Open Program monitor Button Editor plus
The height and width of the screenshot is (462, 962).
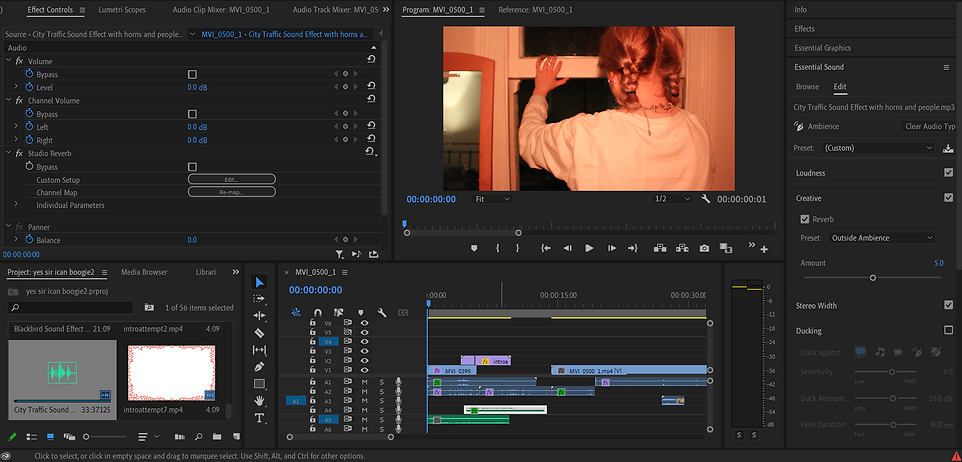pos(764,249)
